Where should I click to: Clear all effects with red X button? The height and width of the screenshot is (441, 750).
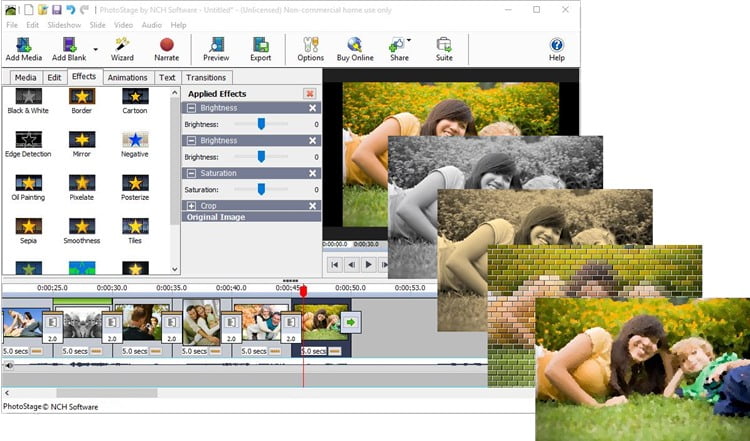pyautogui.click(x=309, y=94)
